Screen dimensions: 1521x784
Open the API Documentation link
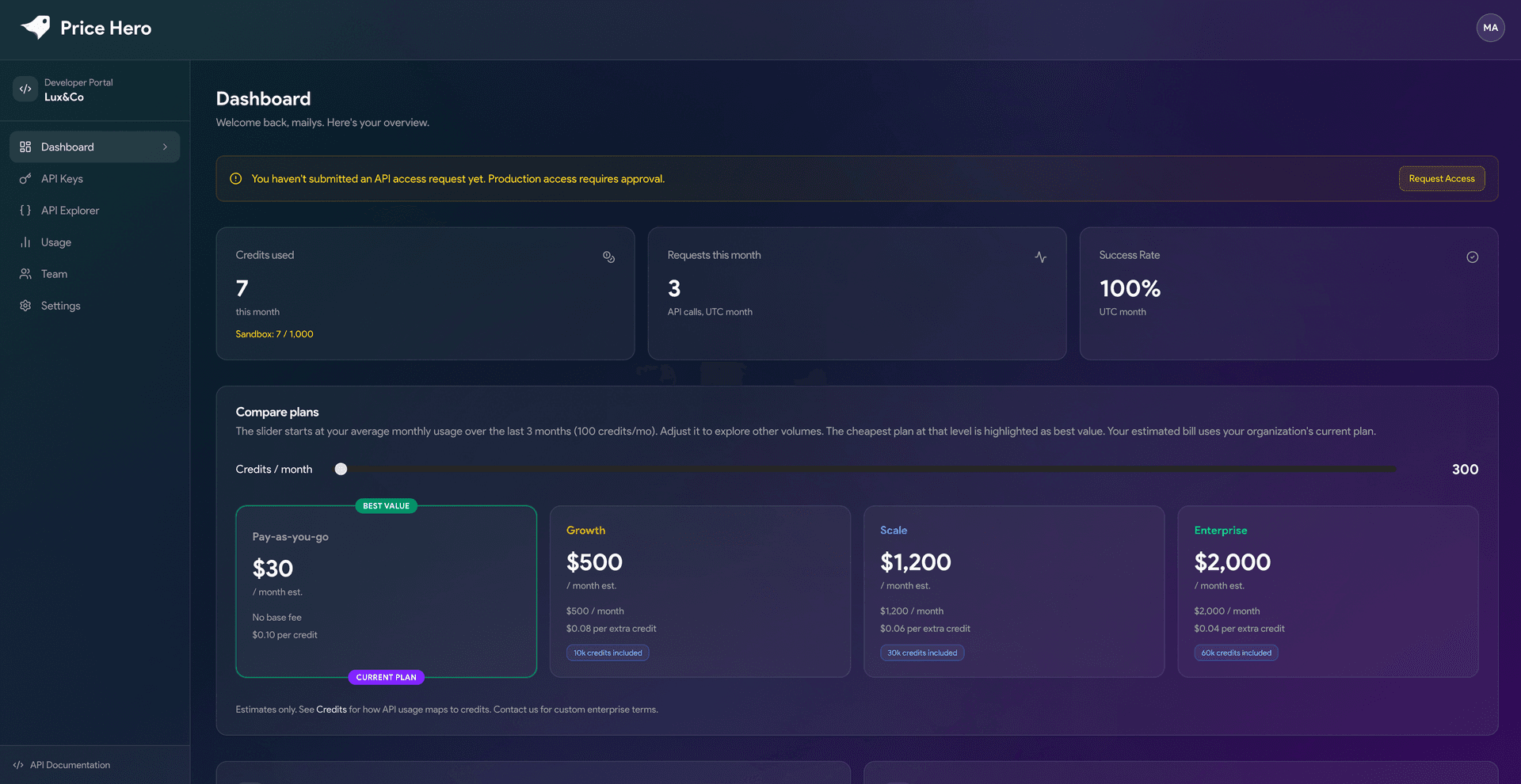62,765
